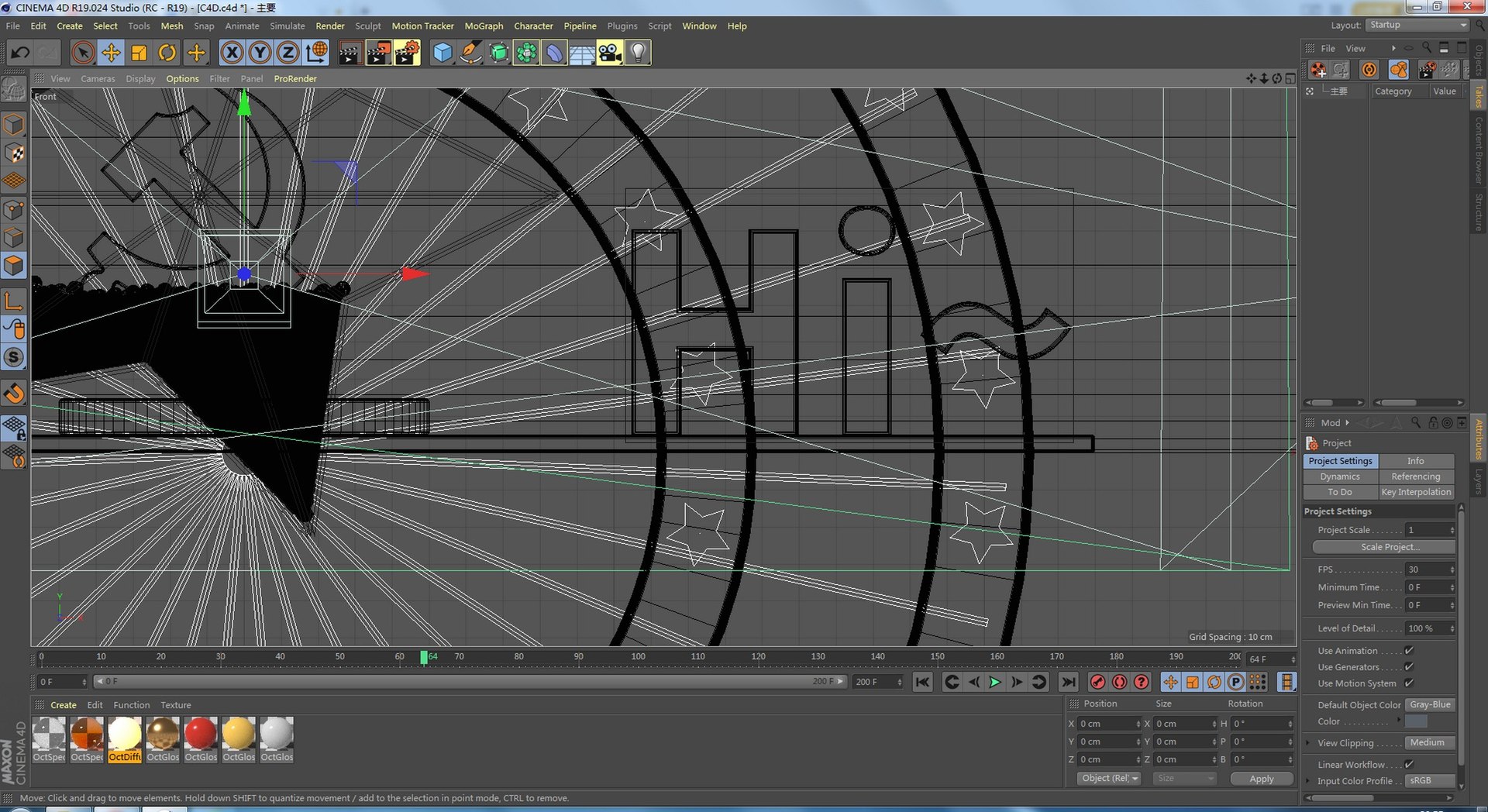
Task: Go to start of animation
Action: point(922,682)
